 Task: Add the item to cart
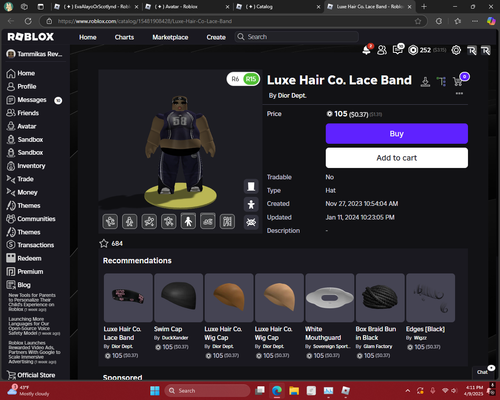point(397,158)
